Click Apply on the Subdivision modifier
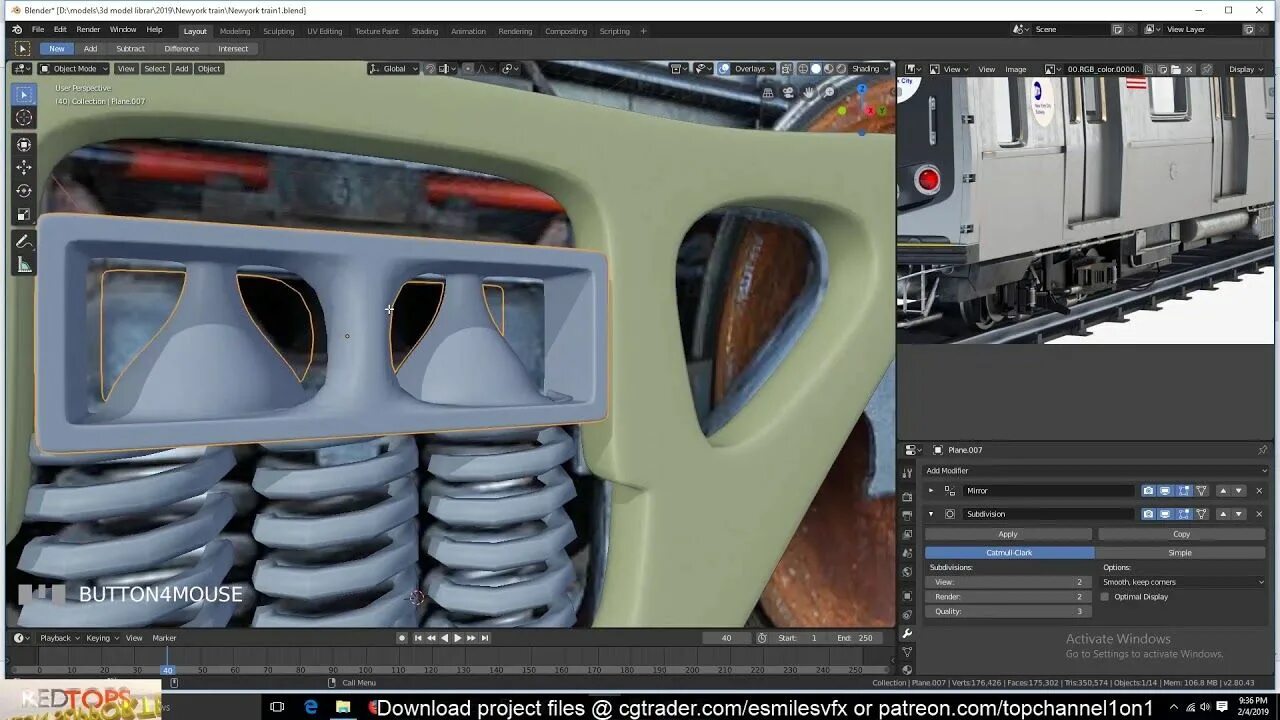Viewport: 1280px width, 720px height. click(1008, 534)
